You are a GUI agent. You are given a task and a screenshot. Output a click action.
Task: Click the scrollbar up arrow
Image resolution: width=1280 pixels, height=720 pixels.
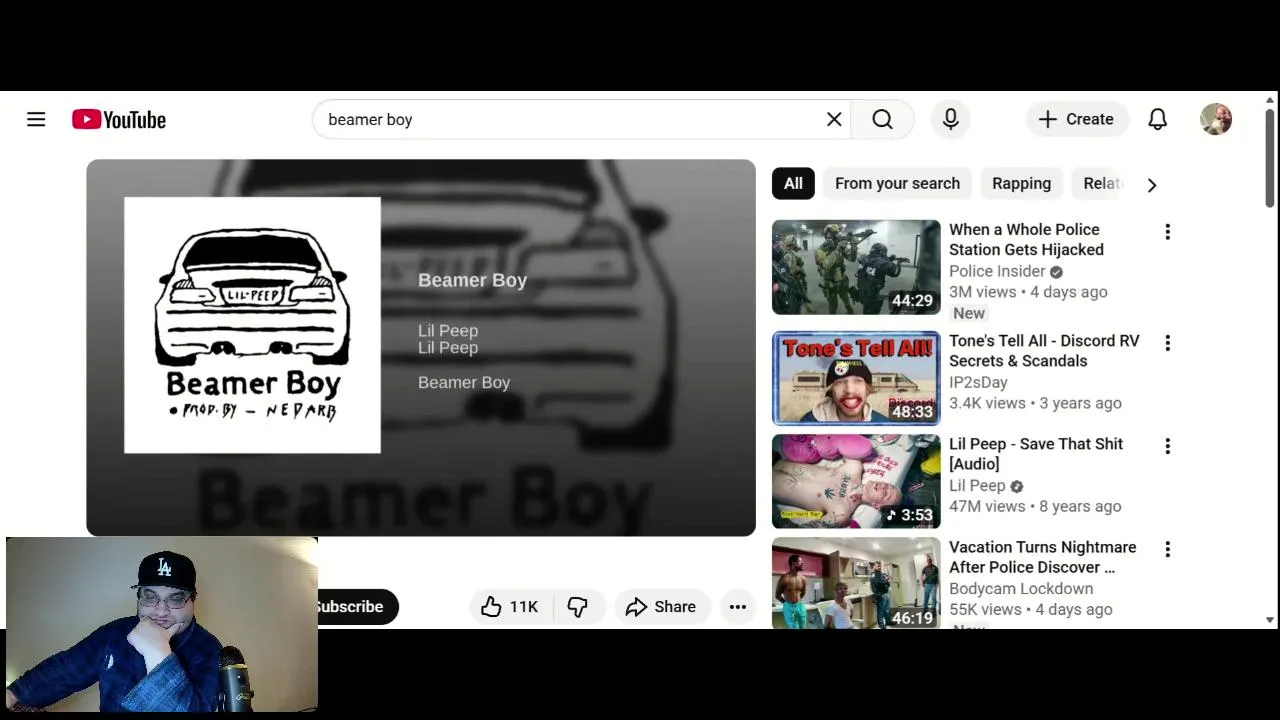1270,101
